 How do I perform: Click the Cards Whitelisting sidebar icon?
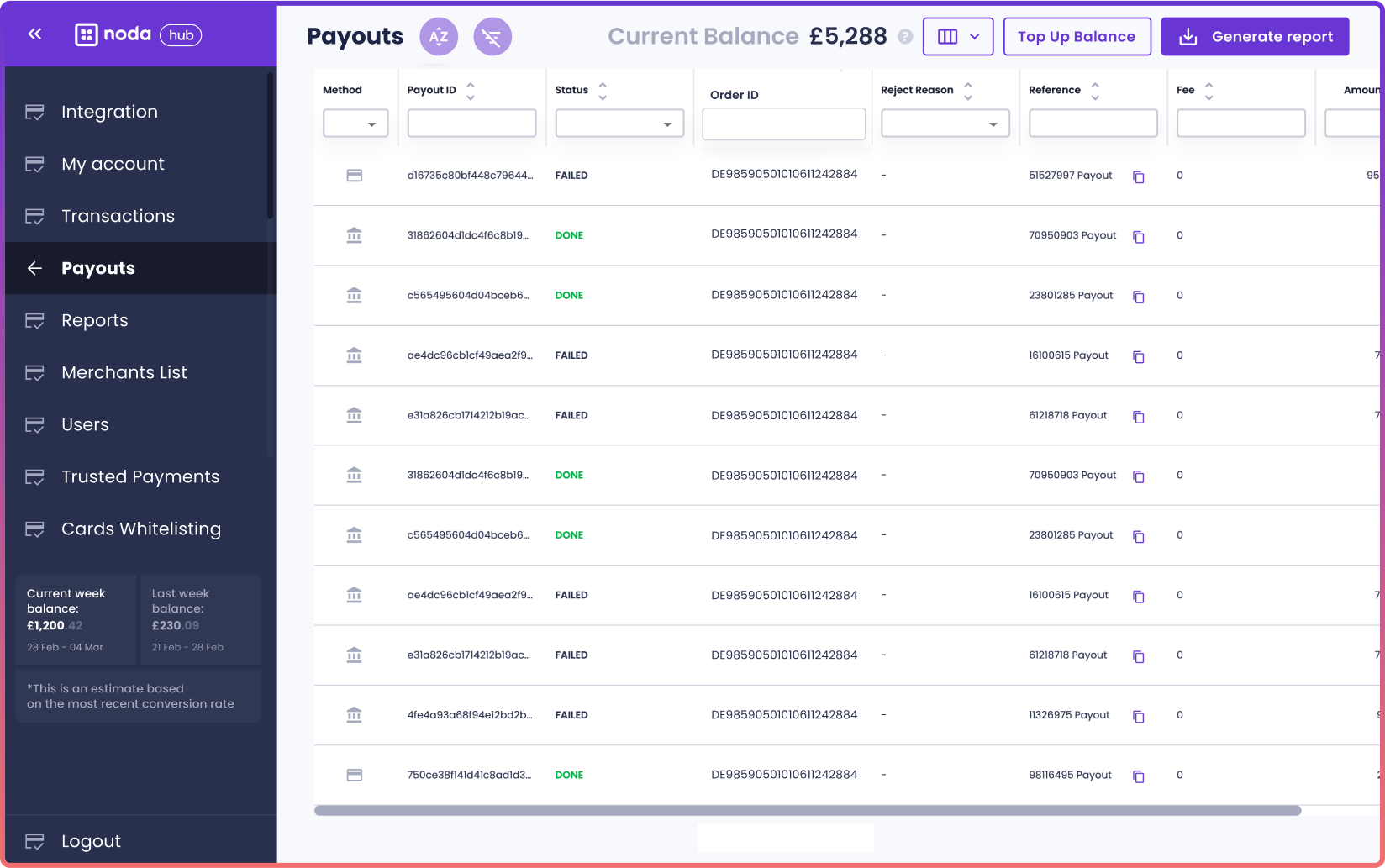[34, 529]
